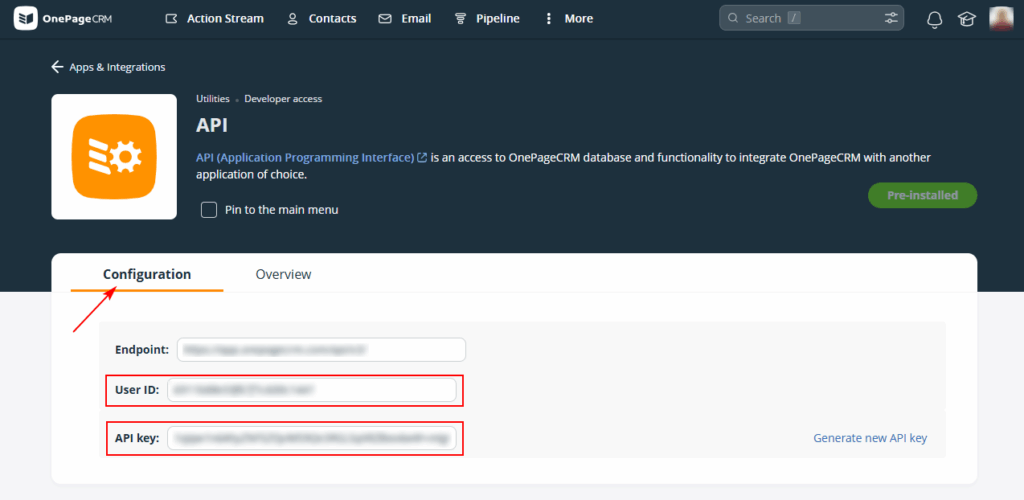This screenshot has height=500, width=1024.
Task: Go to Contacts in the navigation bar
Action: click(321, 18)
